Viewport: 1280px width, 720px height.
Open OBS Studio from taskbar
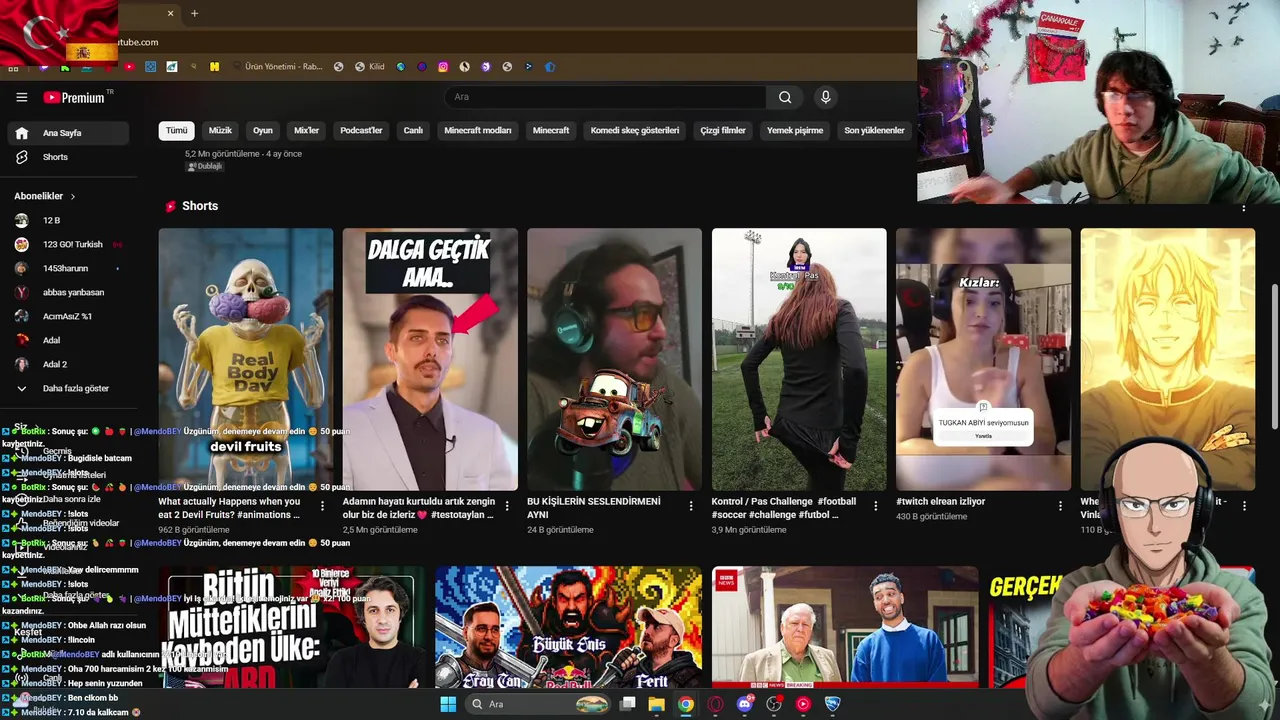773,704
